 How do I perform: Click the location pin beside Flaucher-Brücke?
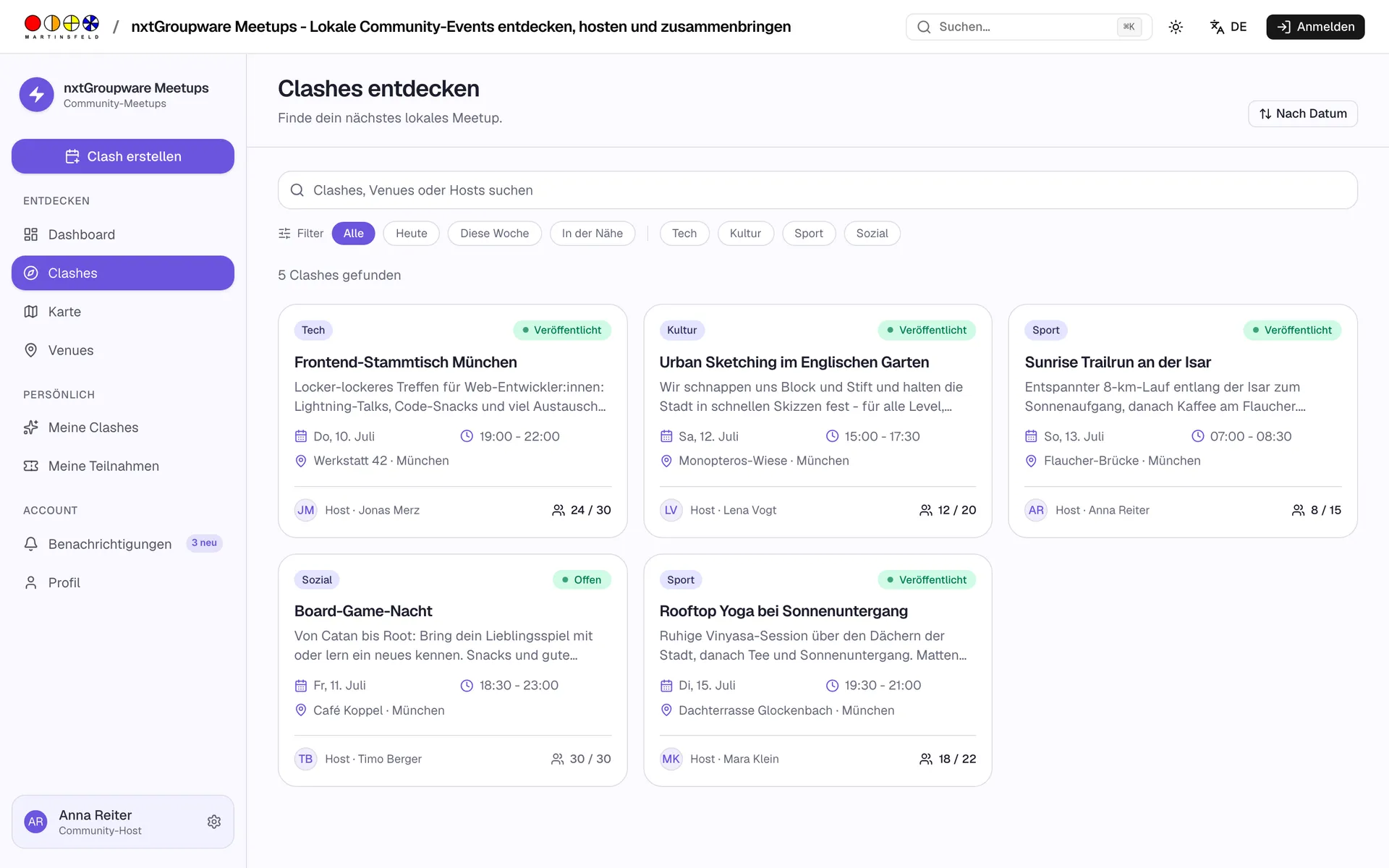[x=1031, y=461]
